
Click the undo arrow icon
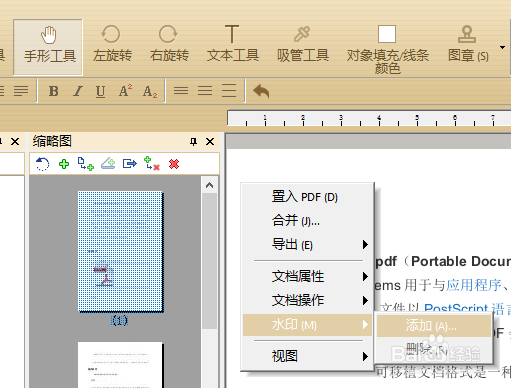261,91
